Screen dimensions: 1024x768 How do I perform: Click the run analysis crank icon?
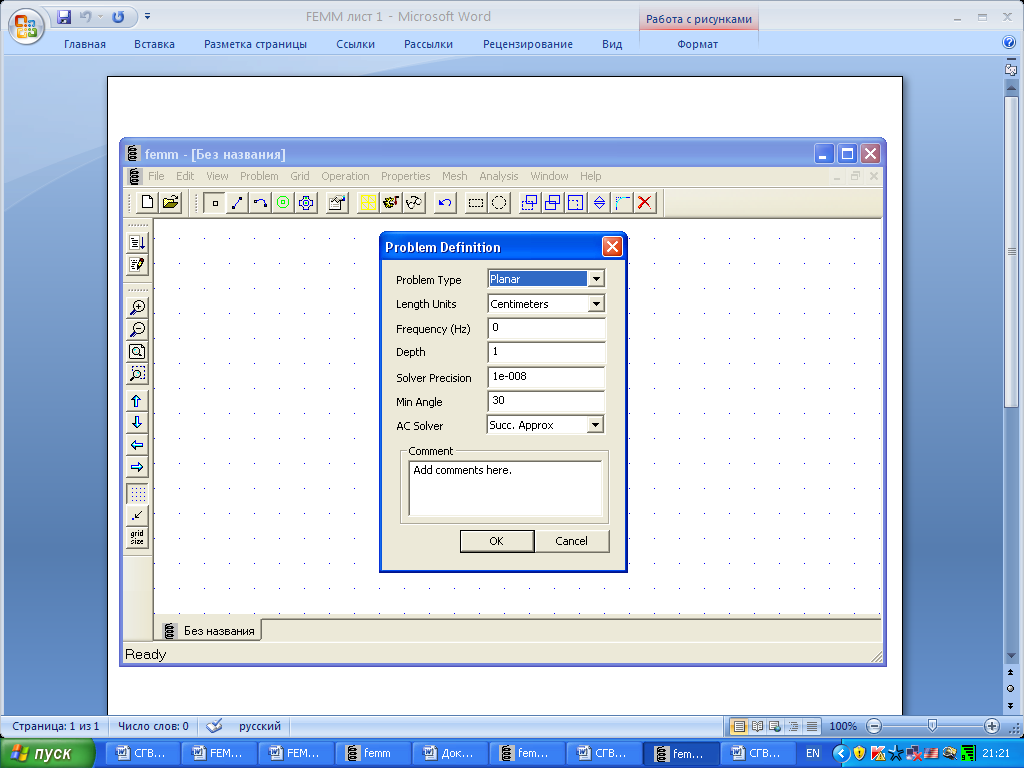(391, 203)
